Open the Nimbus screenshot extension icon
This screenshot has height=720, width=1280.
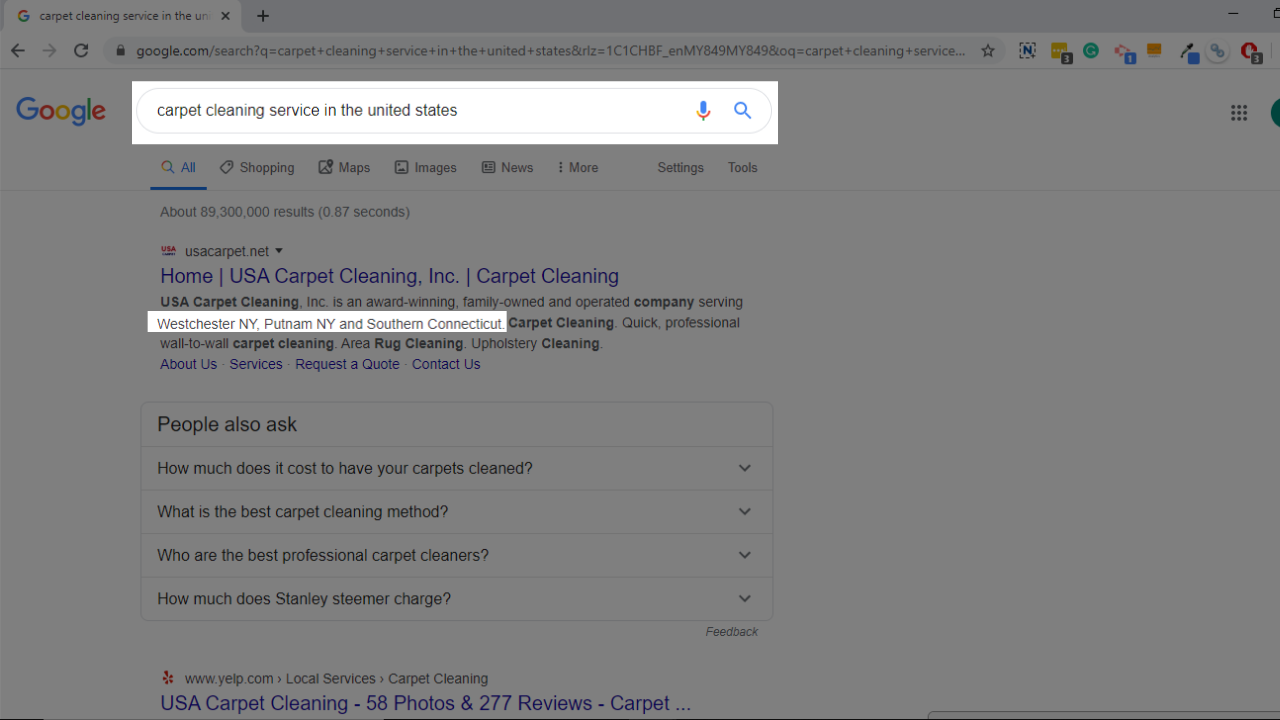click(1027, 51)
